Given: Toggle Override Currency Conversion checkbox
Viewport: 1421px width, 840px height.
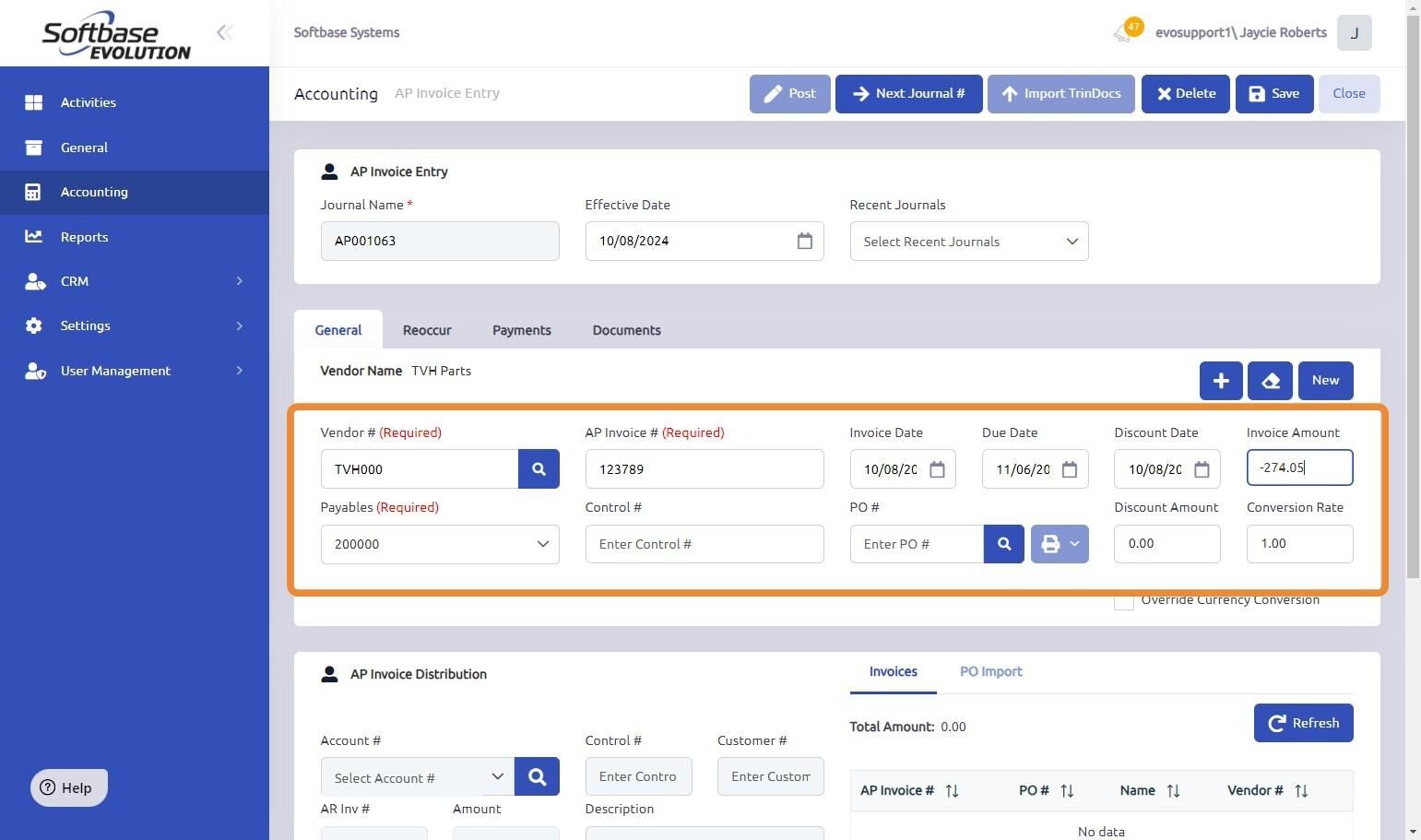Looking at the screenshot, I should point(1123,601).
